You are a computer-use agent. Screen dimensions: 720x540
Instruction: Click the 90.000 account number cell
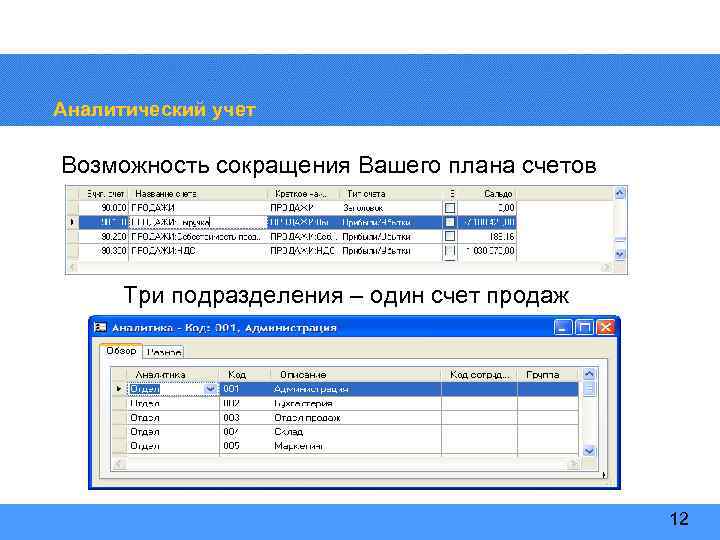click(x=103, y=208)
